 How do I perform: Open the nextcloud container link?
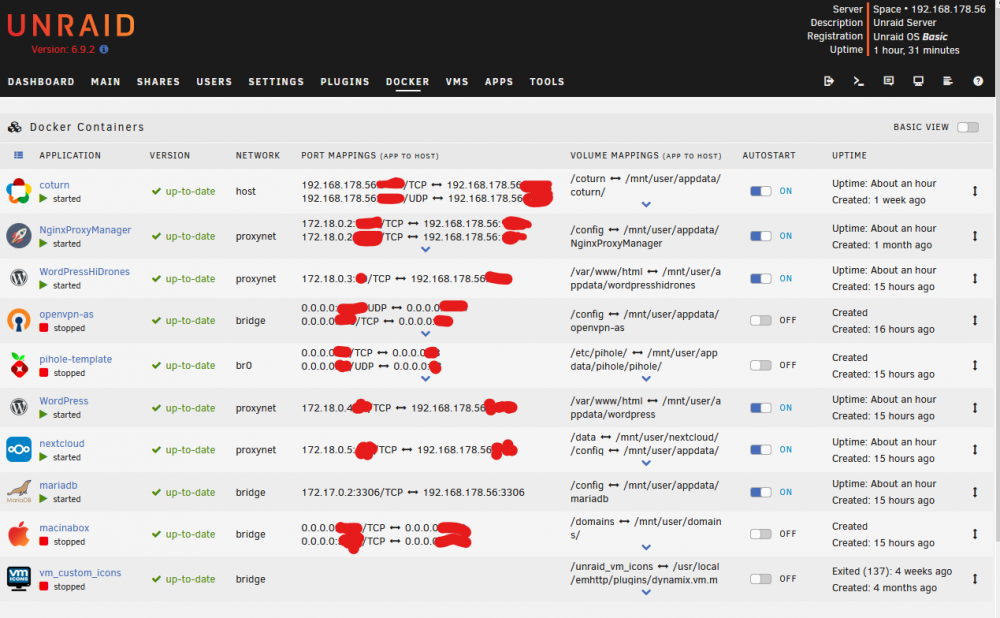pos(62,443)
